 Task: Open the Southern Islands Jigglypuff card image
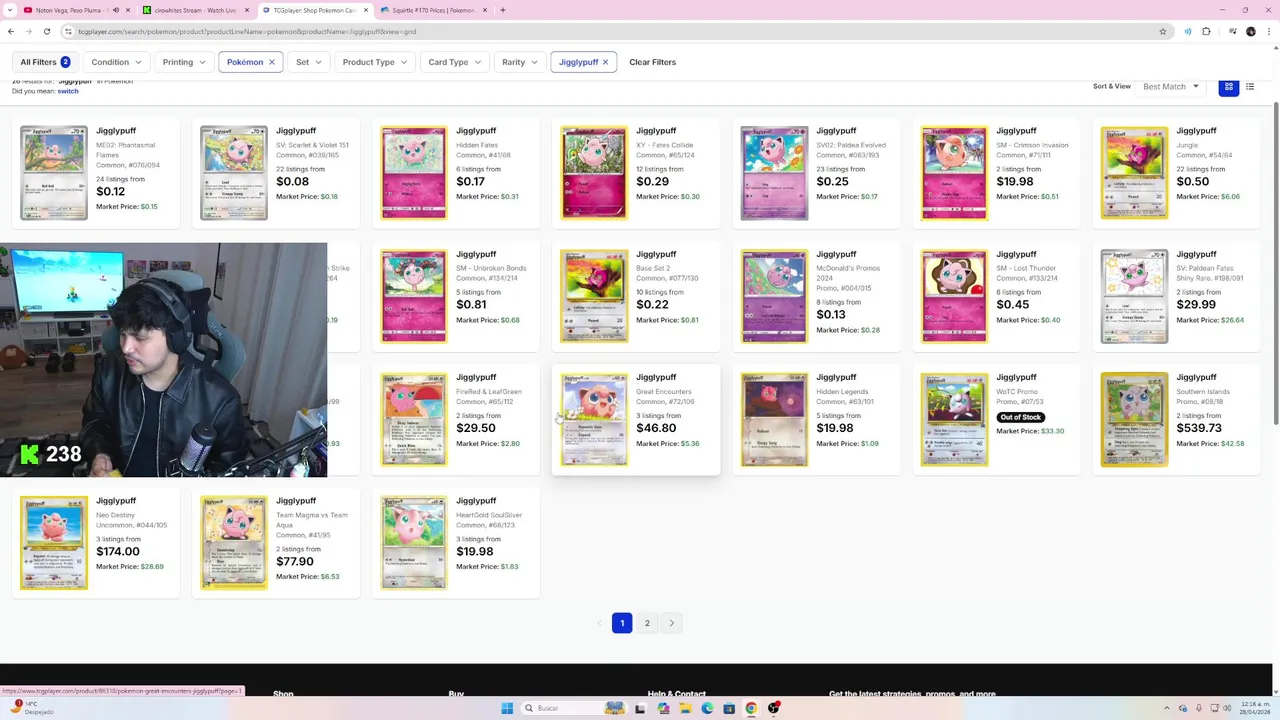coord(1134,420)
